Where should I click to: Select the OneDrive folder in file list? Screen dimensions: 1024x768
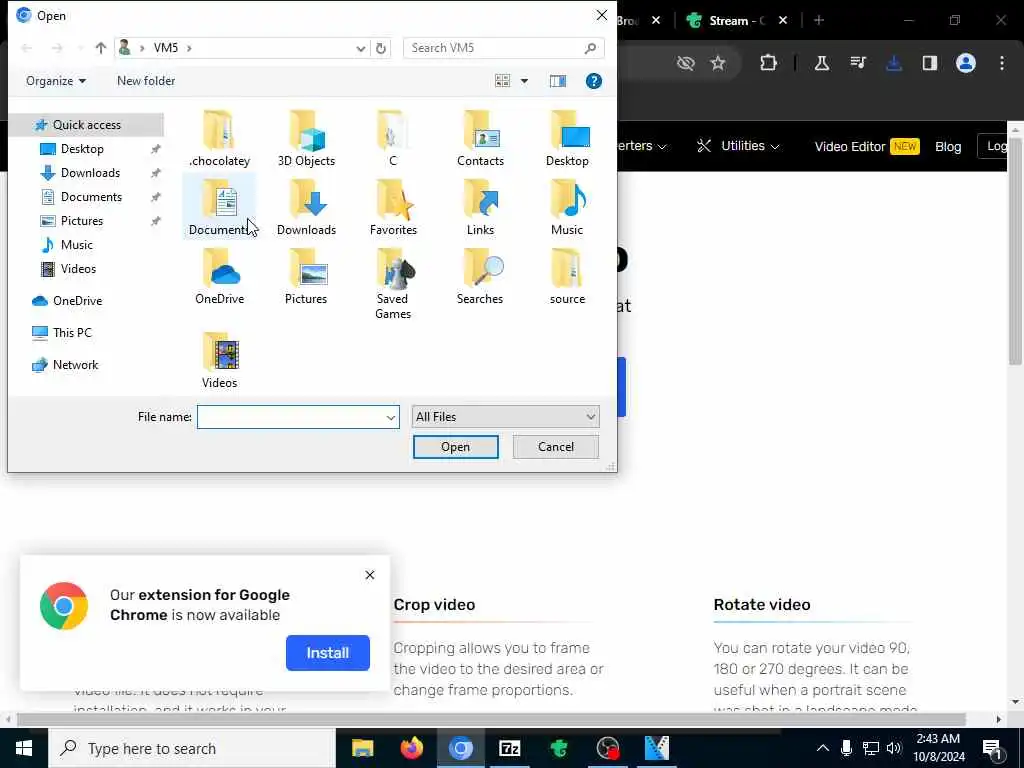(219, 277)
